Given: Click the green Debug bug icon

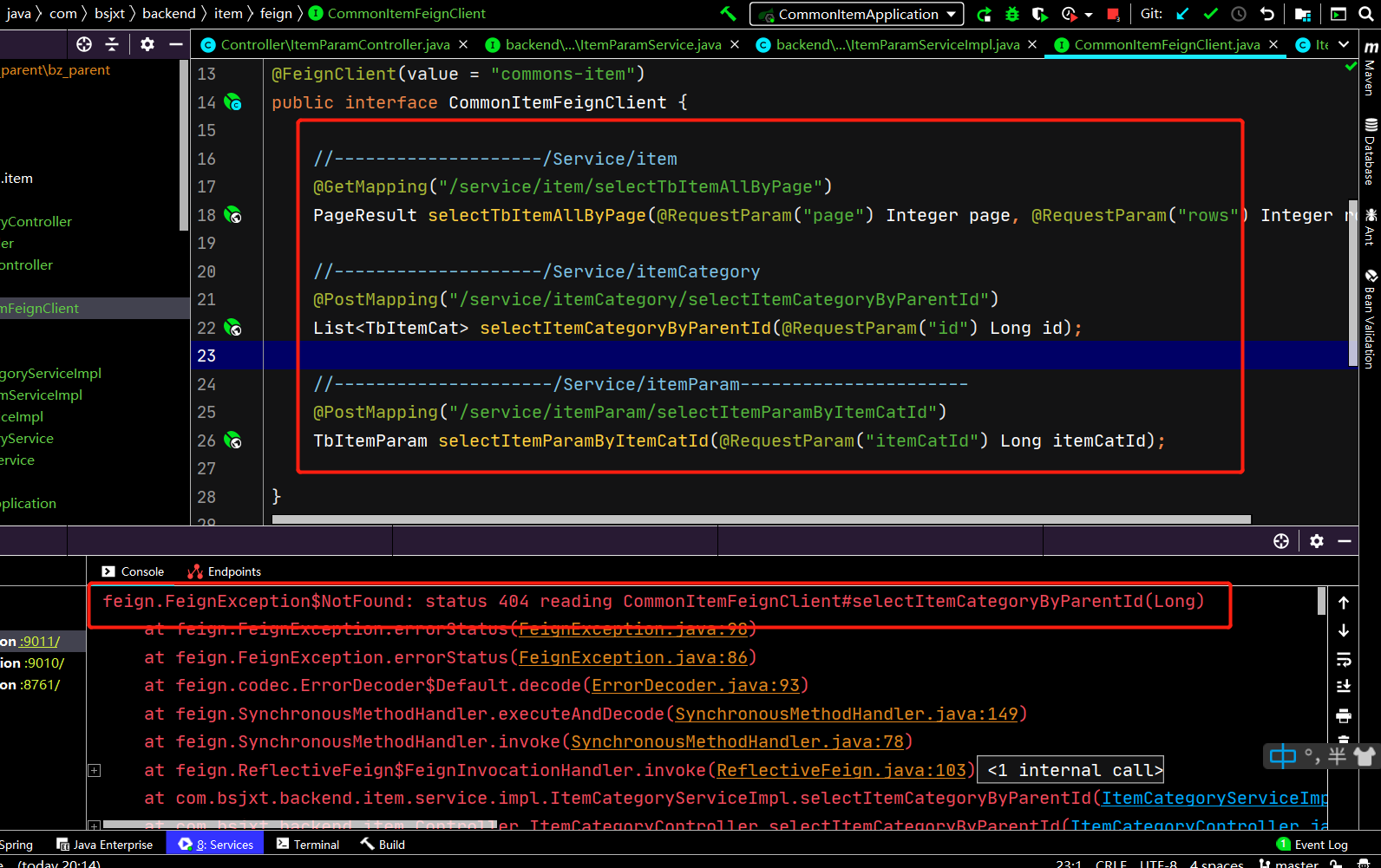Looking at the screenshot, I should [1011, 14].
